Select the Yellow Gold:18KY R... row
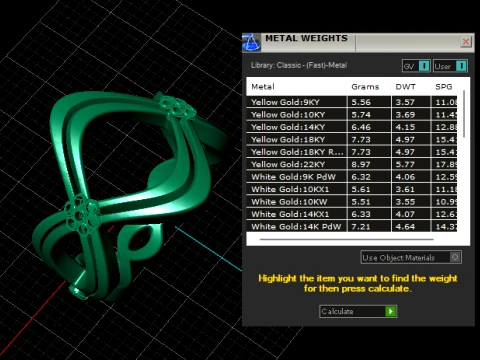Viewport: 480px width, 360px height. click(352, 152)
